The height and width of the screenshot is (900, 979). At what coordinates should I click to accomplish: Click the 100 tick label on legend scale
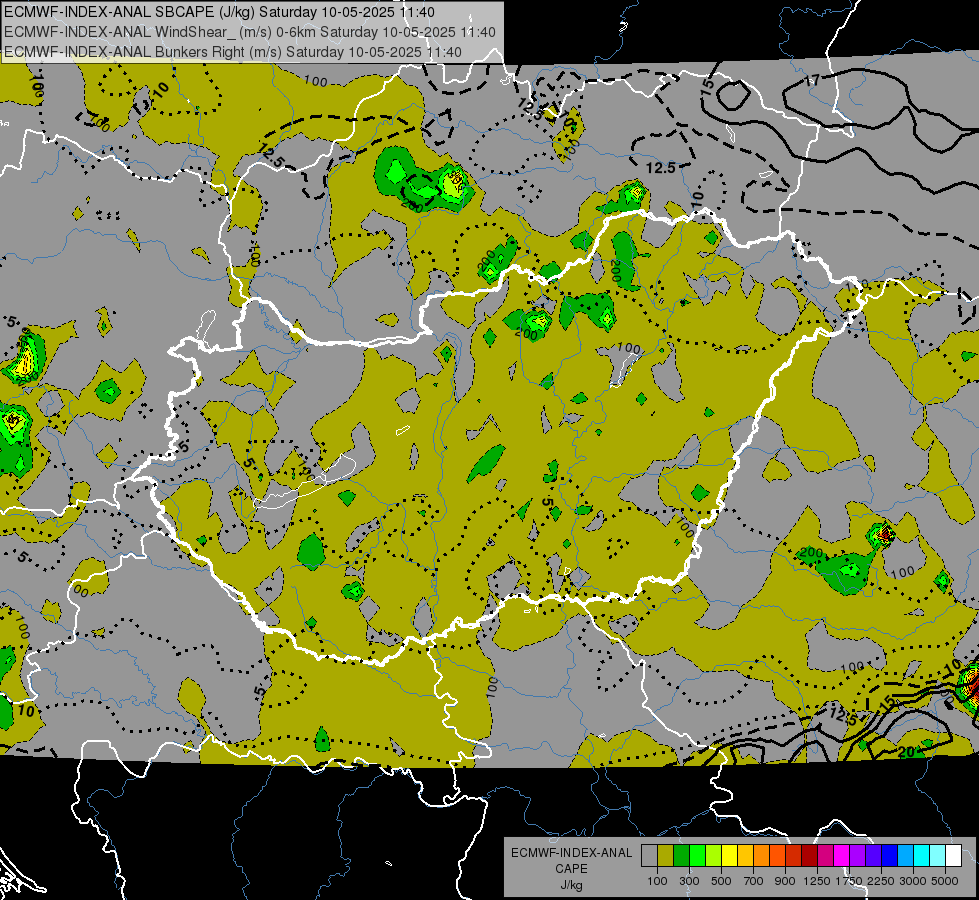(x=657, y=881)
